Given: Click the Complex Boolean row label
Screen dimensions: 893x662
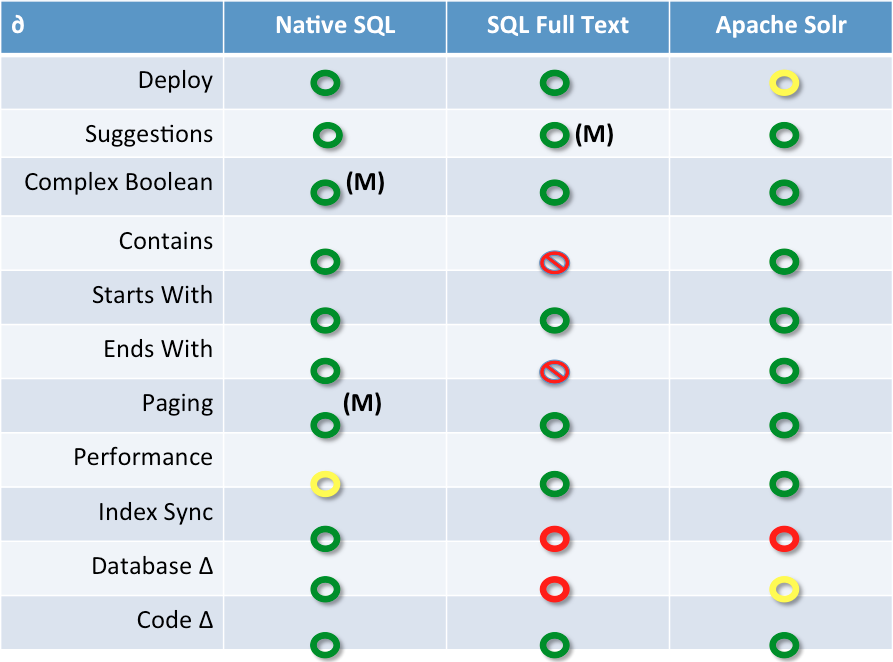Looking at the screenshot, I should (118, 182).
